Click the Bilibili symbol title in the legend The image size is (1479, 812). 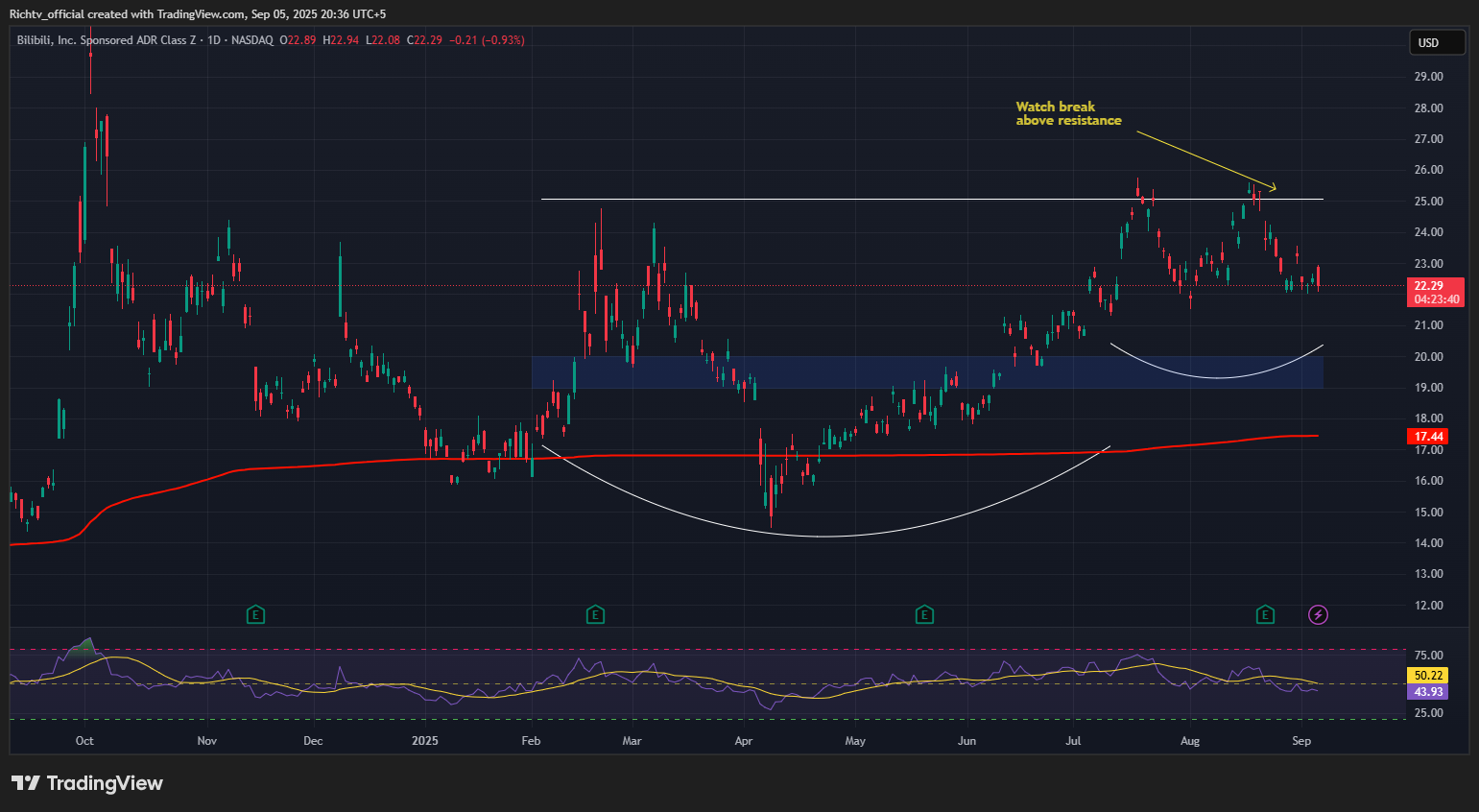106,40
